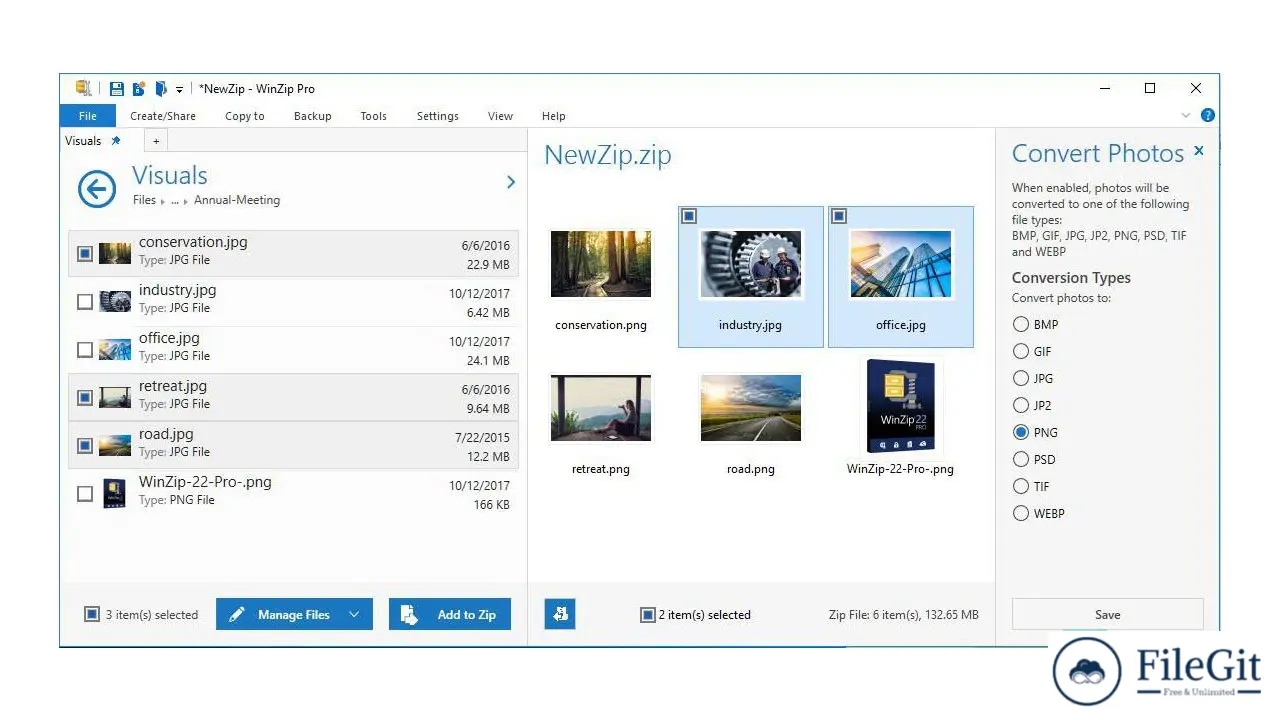Click the blue help question mark icon

pyautogui.click(x=1207, y=116)
